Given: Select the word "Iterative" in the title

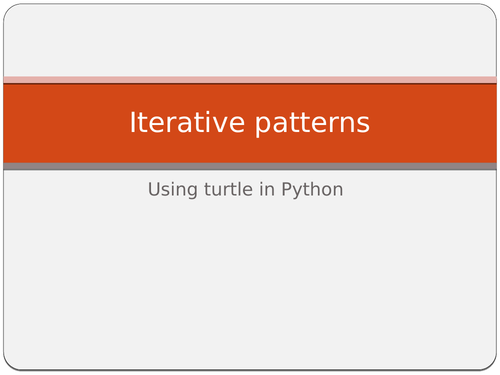Looking at the screenshot, I should [x=187, y=122].
